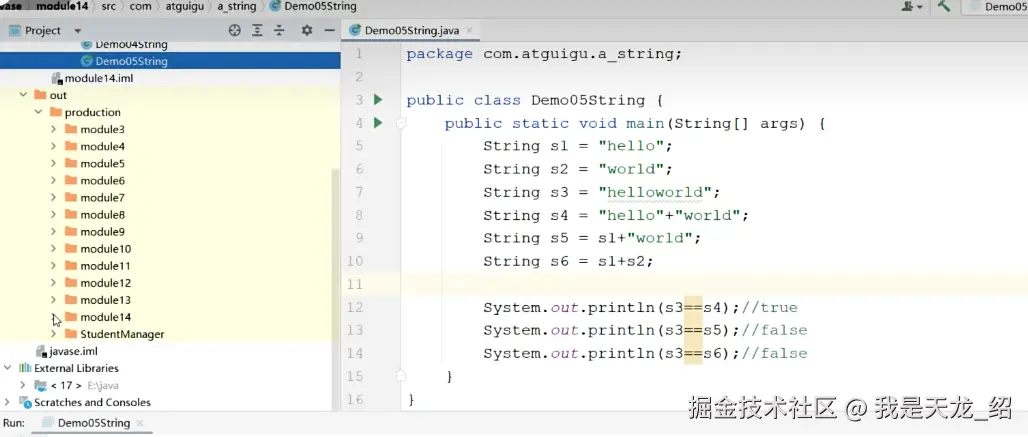Expand the module14 output folder
The width and height of the screenshot is (1028, 437).
(54, 316)
